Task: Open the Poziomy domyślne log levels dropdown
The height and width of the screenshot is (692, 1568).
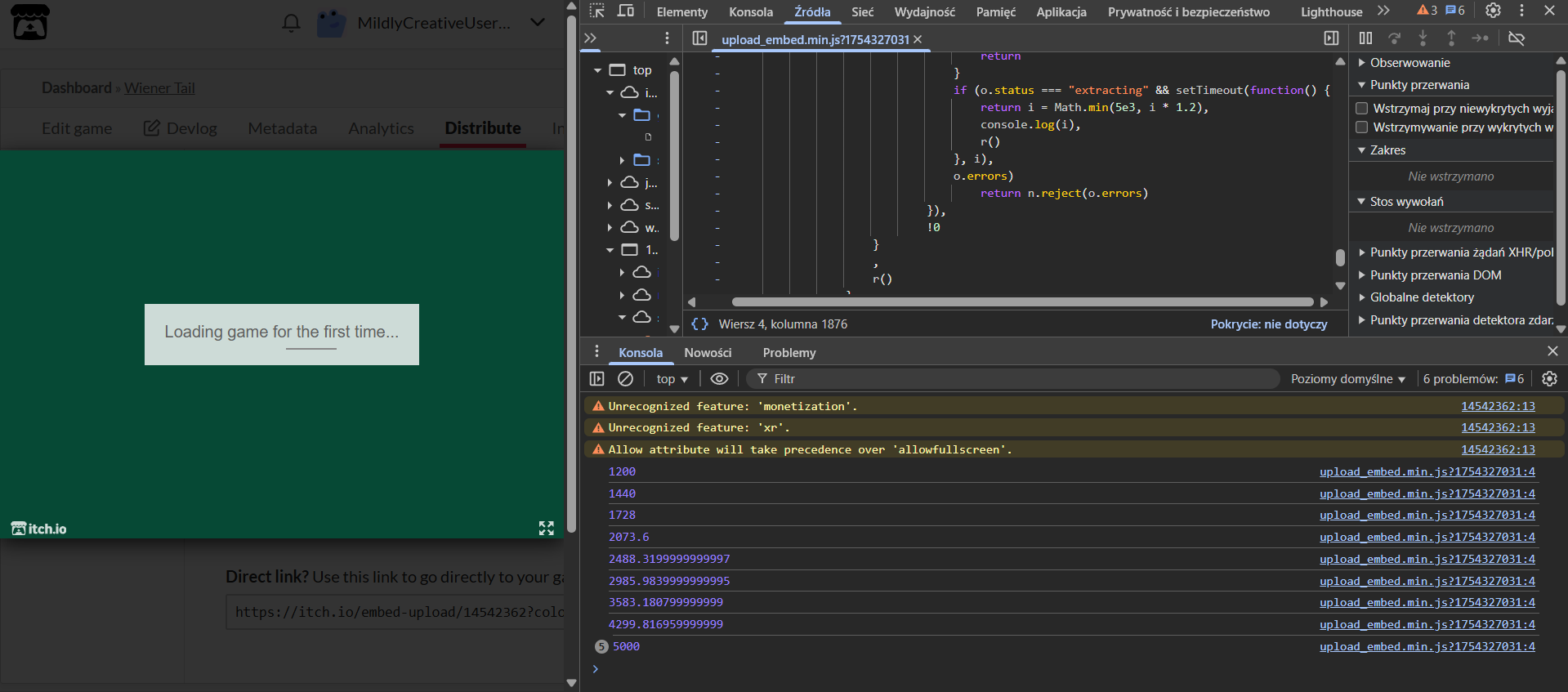Action: click(1347, 379)
